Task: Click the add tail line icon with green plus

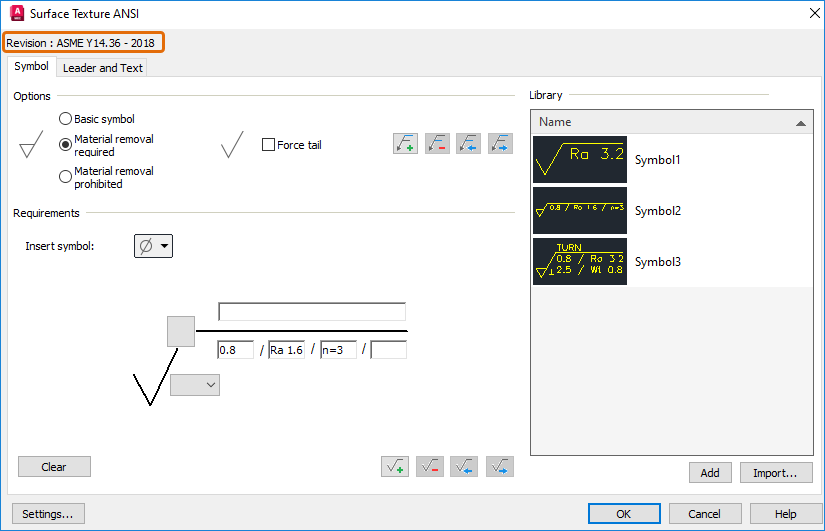Action: (x=405, y=143)
